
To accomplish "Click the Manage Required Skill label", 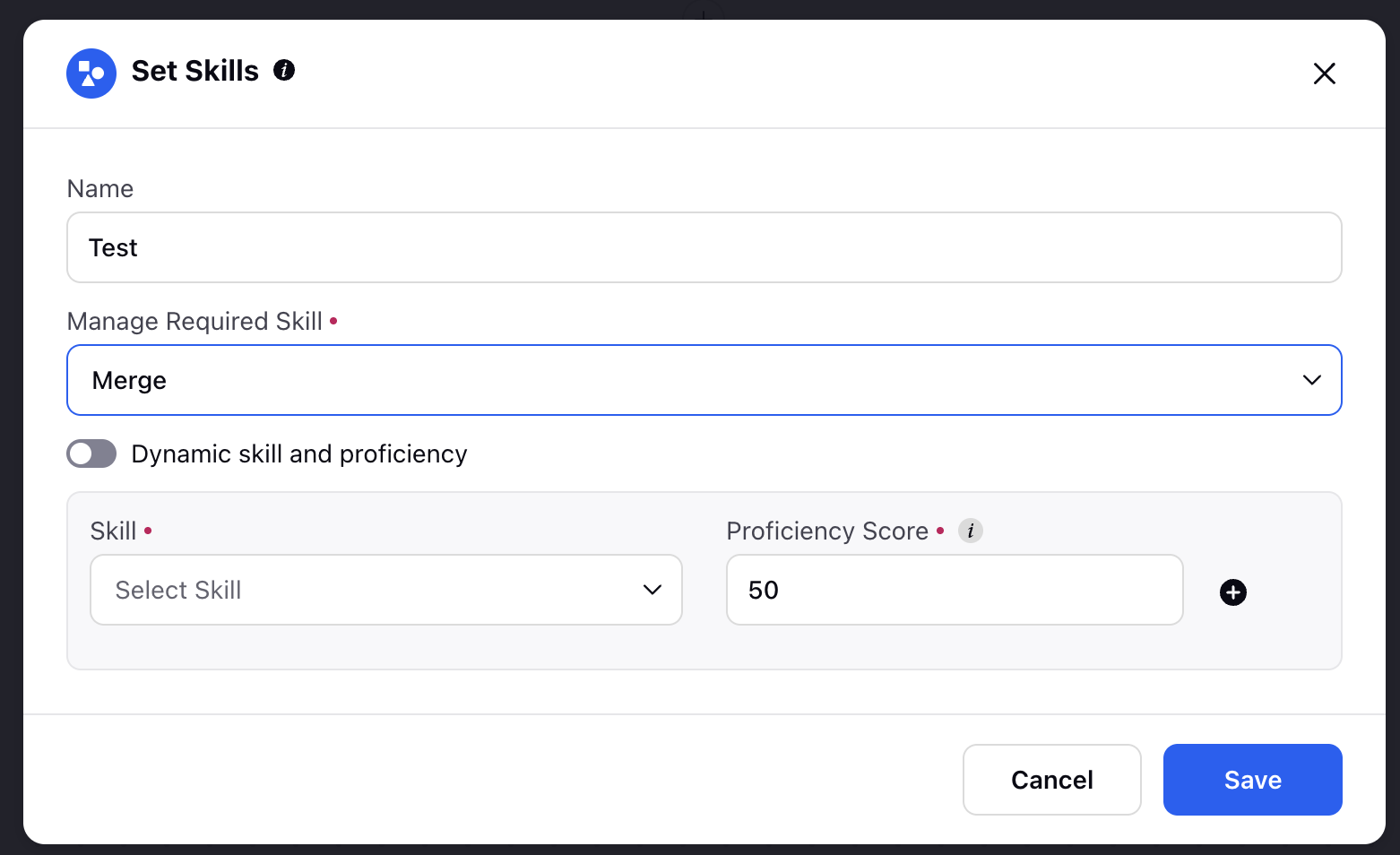I will click(194, 322).
